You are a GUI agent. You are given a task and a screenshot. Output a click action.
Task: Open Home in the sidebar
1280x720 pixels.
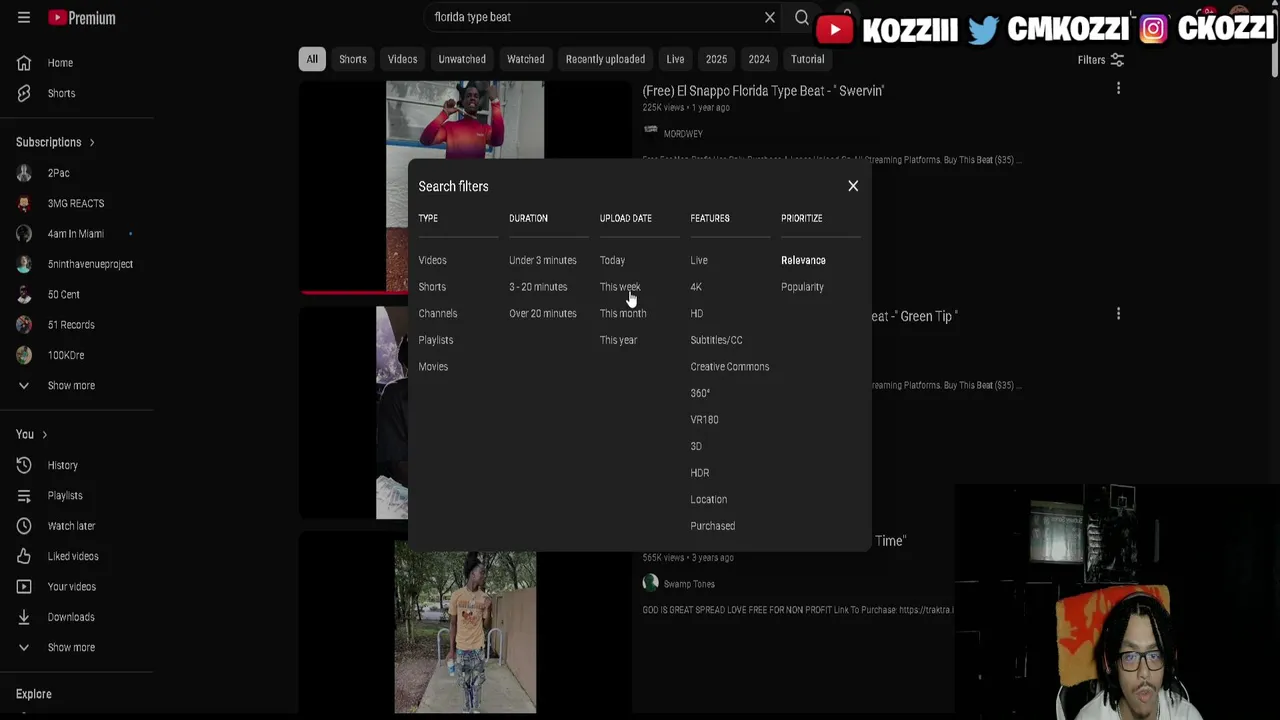tap(60, 63)
